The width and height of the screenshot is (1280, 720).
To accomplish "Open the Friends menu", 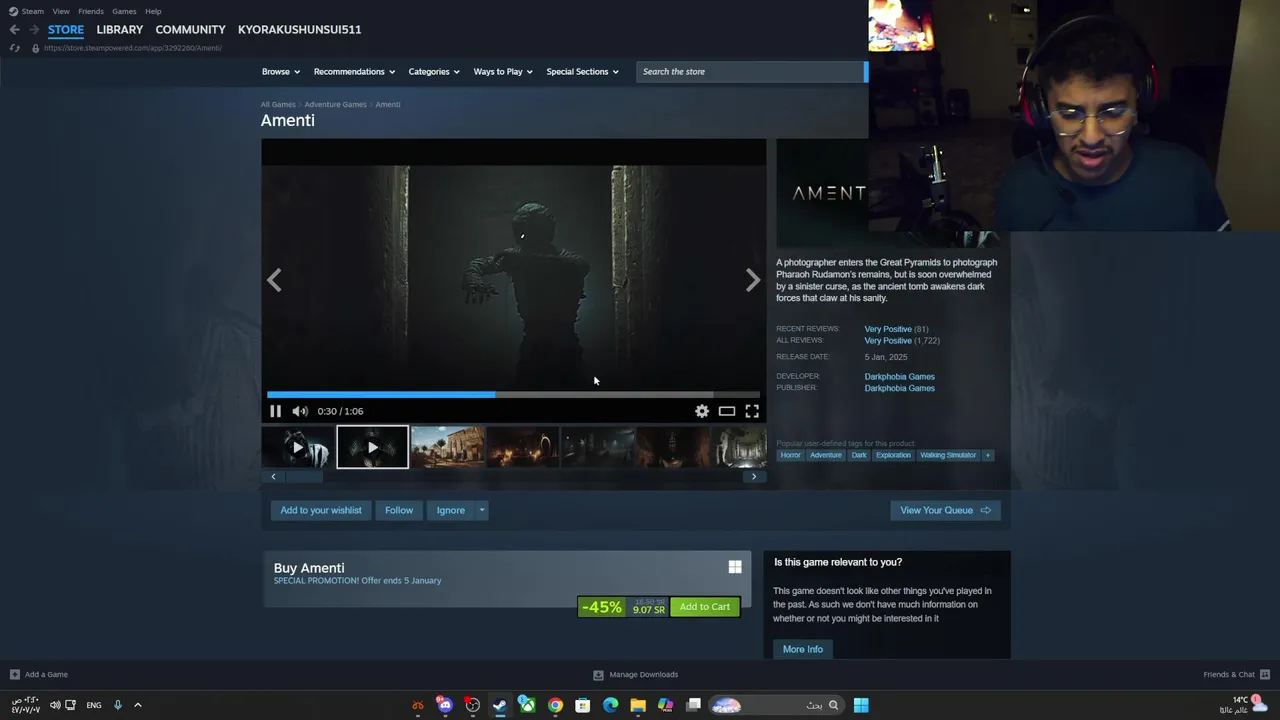I will tap(91, 11).
